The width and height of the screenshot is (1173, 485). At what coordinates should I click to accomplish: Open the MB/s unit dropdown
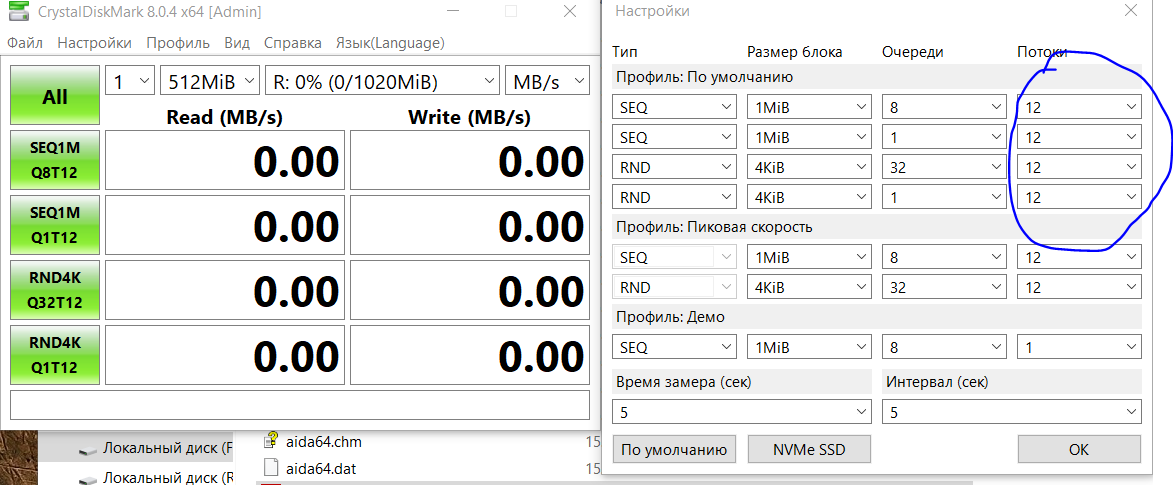(x=547, y=82)
